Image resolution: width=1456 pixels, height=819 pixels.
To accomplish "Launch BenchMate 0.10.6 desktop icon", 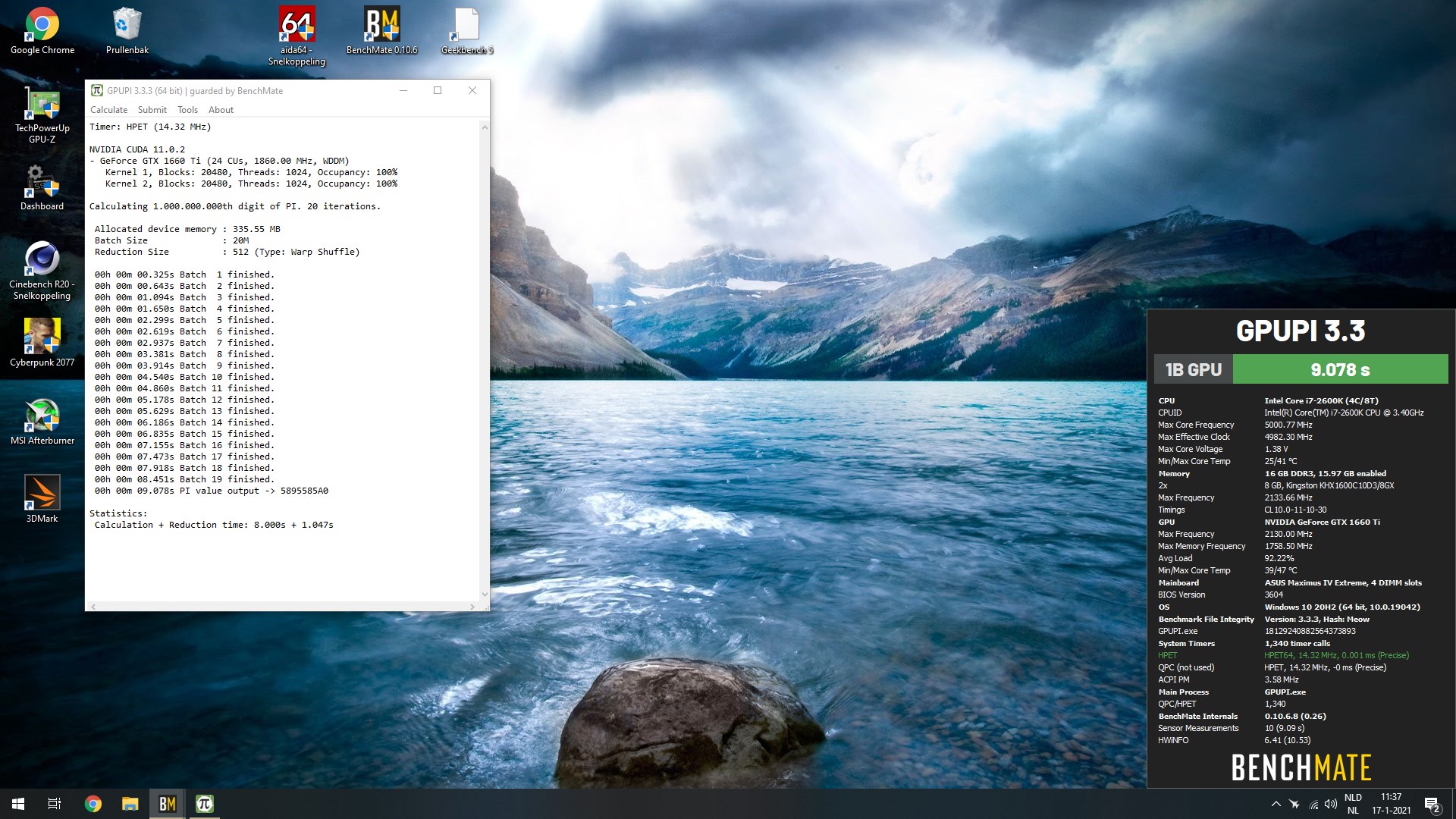I will (381, 31).
